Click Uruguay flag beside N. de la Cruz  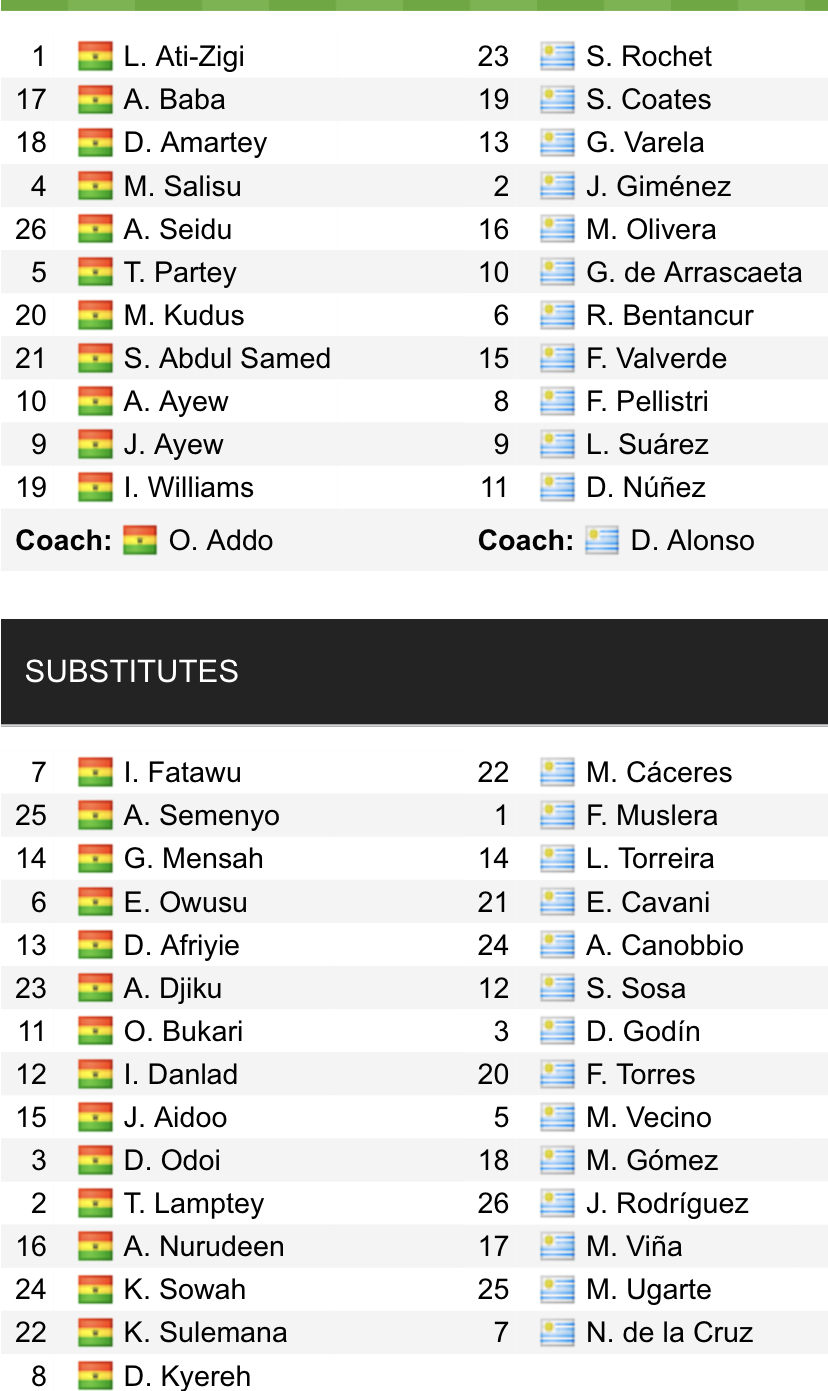(557, 1332)
